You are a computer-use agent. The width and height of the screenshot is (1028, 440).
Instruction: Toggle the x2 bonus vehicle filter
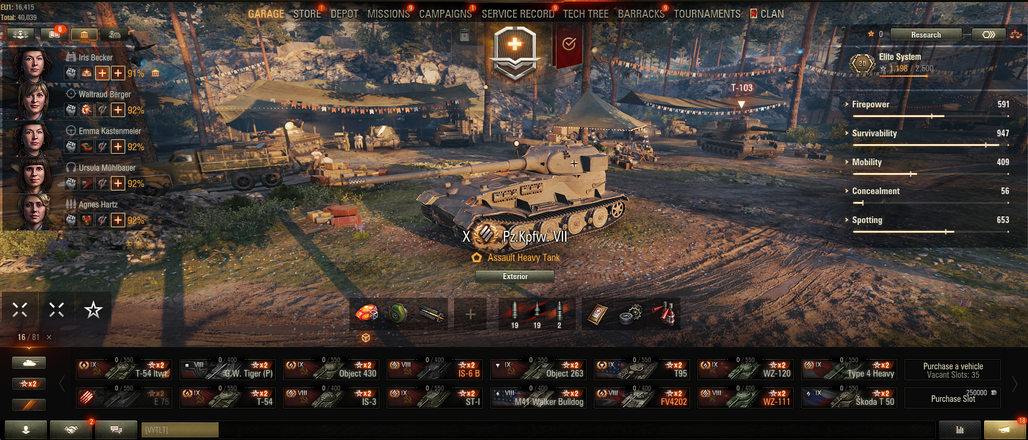(x=29, y=384)
